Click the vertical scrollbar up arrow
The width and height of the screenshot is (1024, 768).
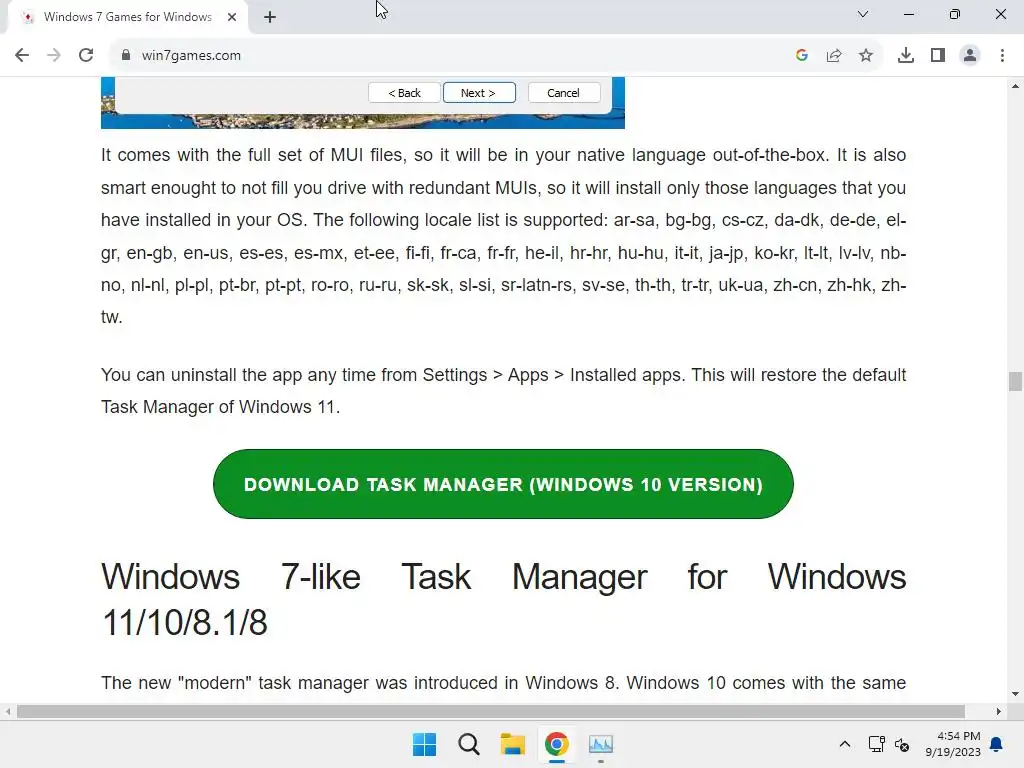coord(1015,86)
